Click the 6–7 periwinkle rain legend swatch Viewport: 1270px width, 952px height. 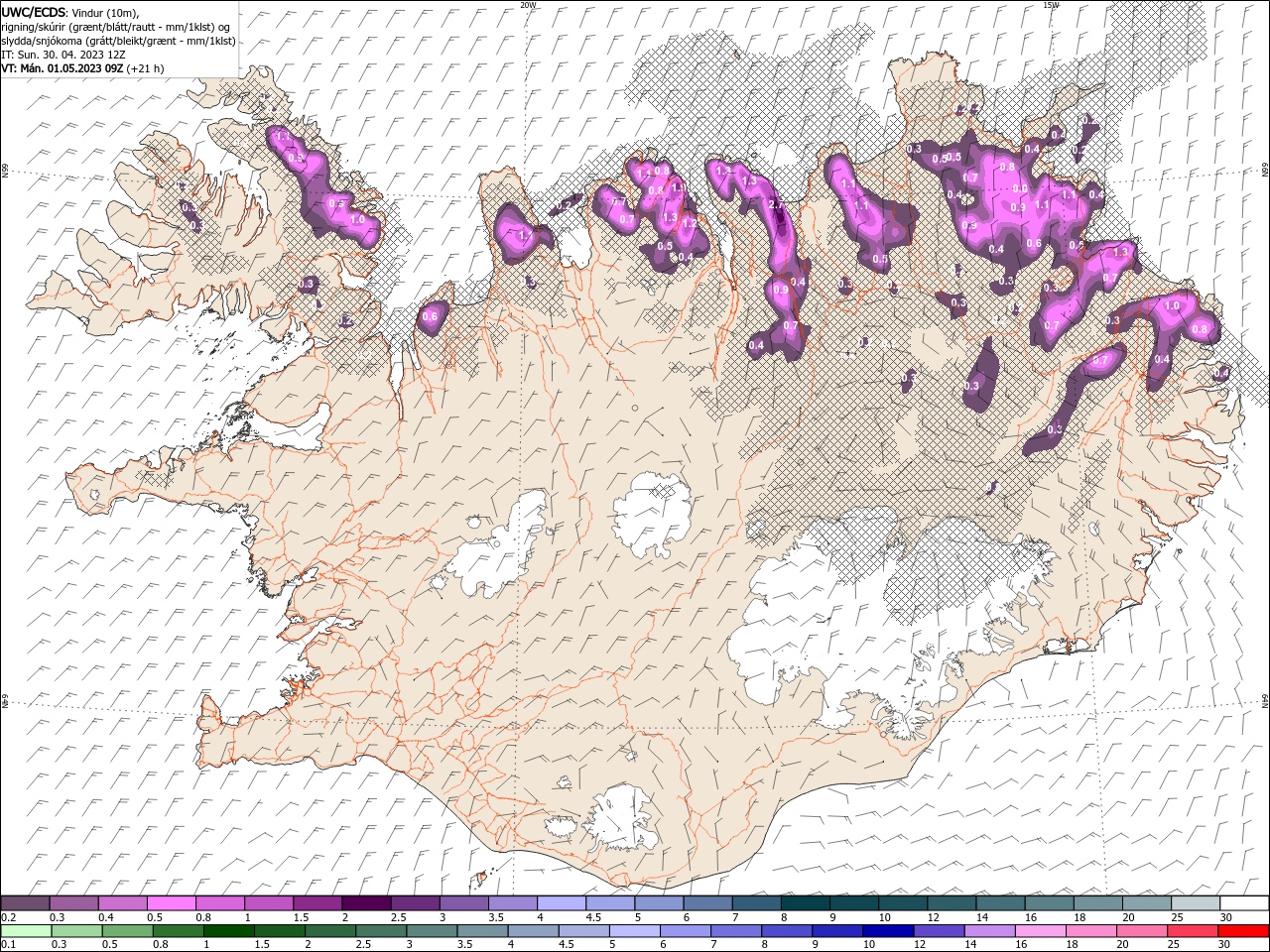(686, 931)
